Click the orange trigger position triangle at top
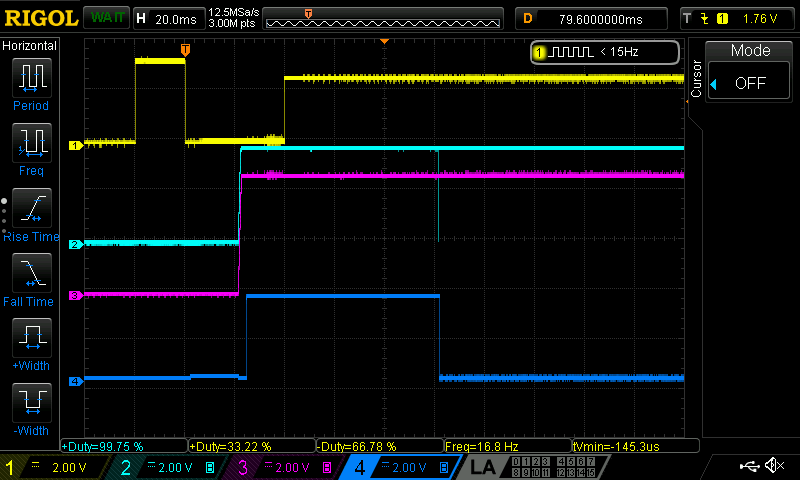 (385, 41)
